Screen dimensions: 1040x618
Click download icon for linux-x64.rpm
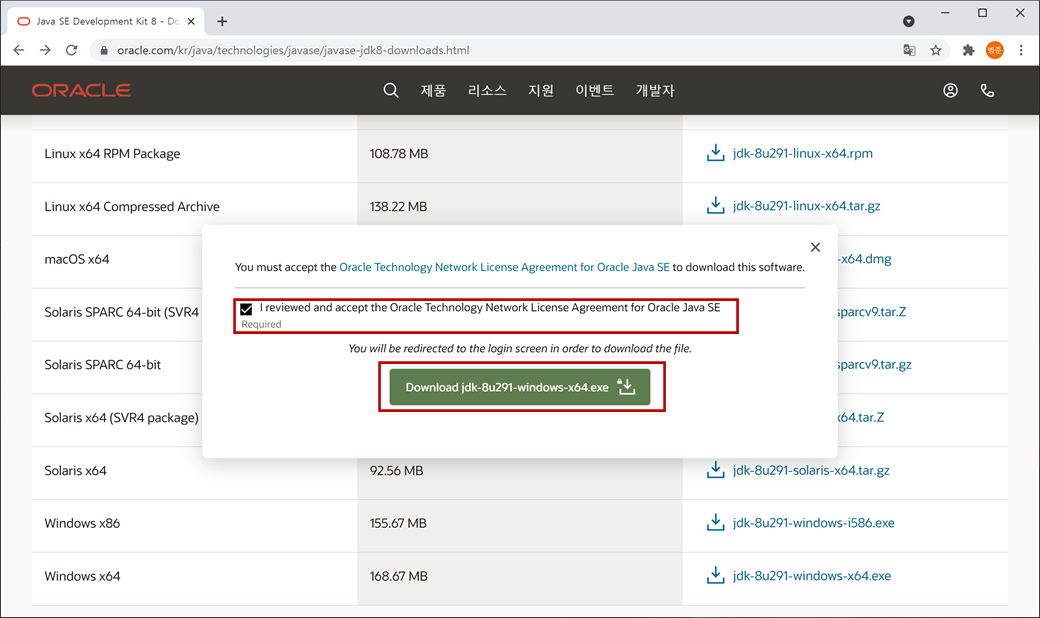point(716,153)
